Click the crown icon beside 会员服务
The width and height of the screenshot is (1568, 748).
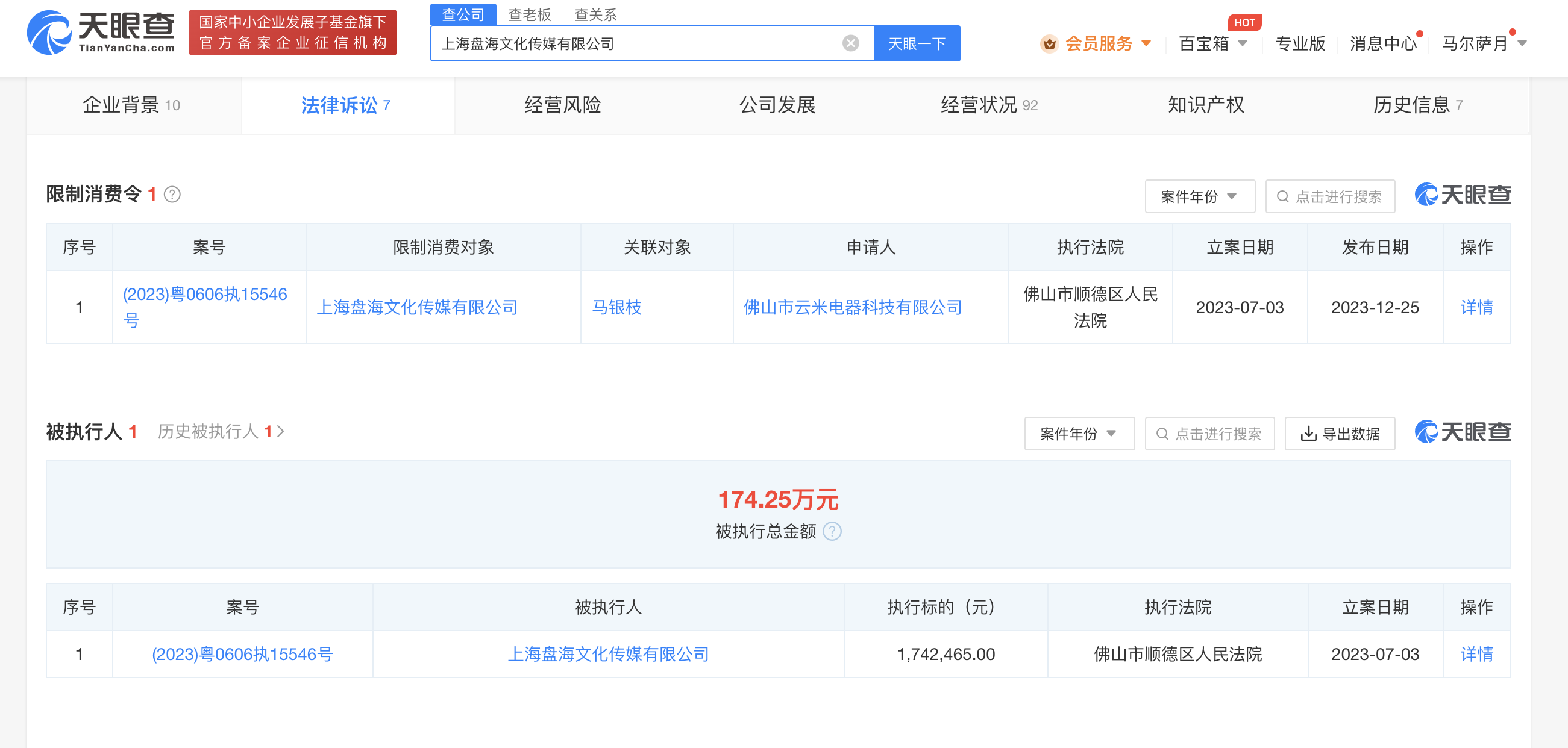coord(1049,43)
